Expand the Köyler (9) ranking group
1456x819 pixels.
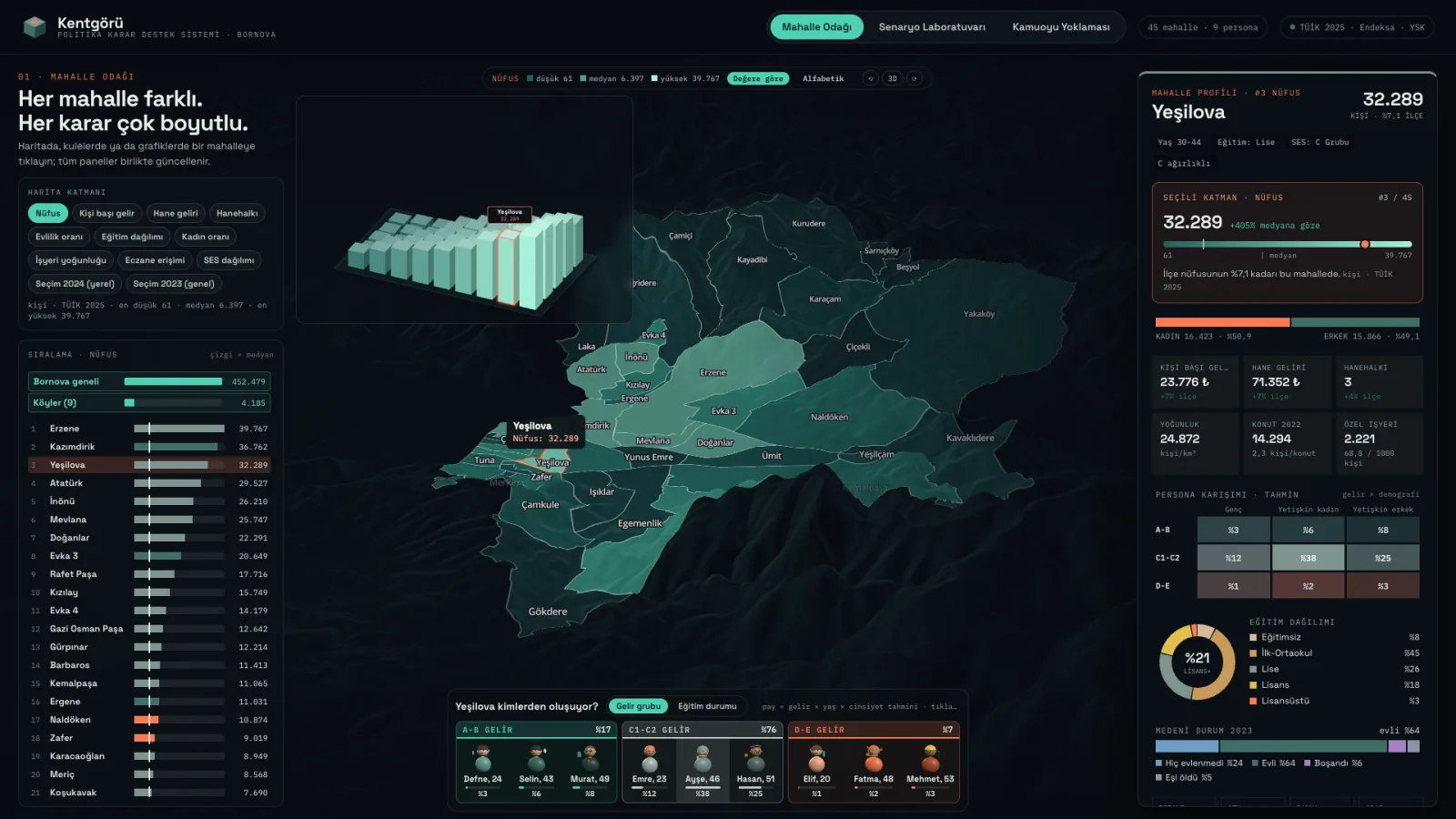tap(149, 402)
